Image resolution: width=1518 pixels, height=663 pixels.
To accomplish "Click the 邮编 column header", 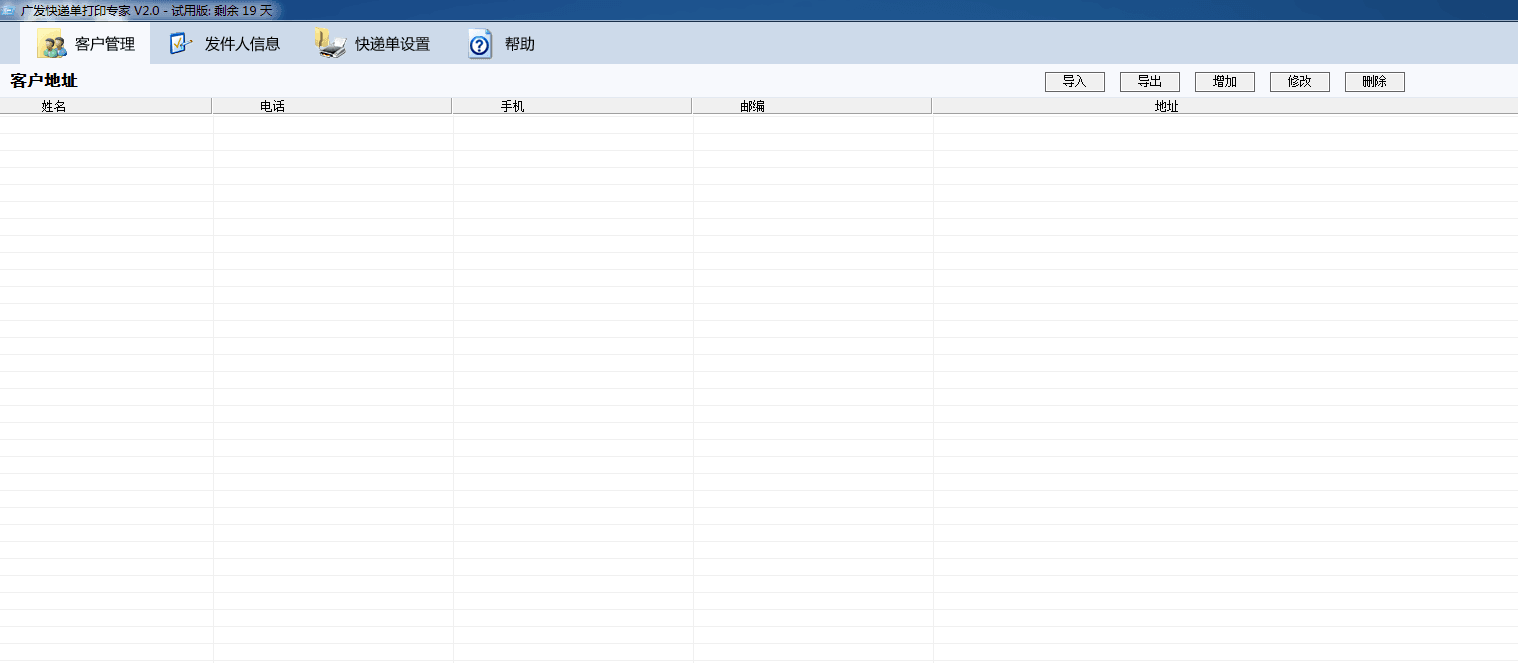I will pos(752,106).
